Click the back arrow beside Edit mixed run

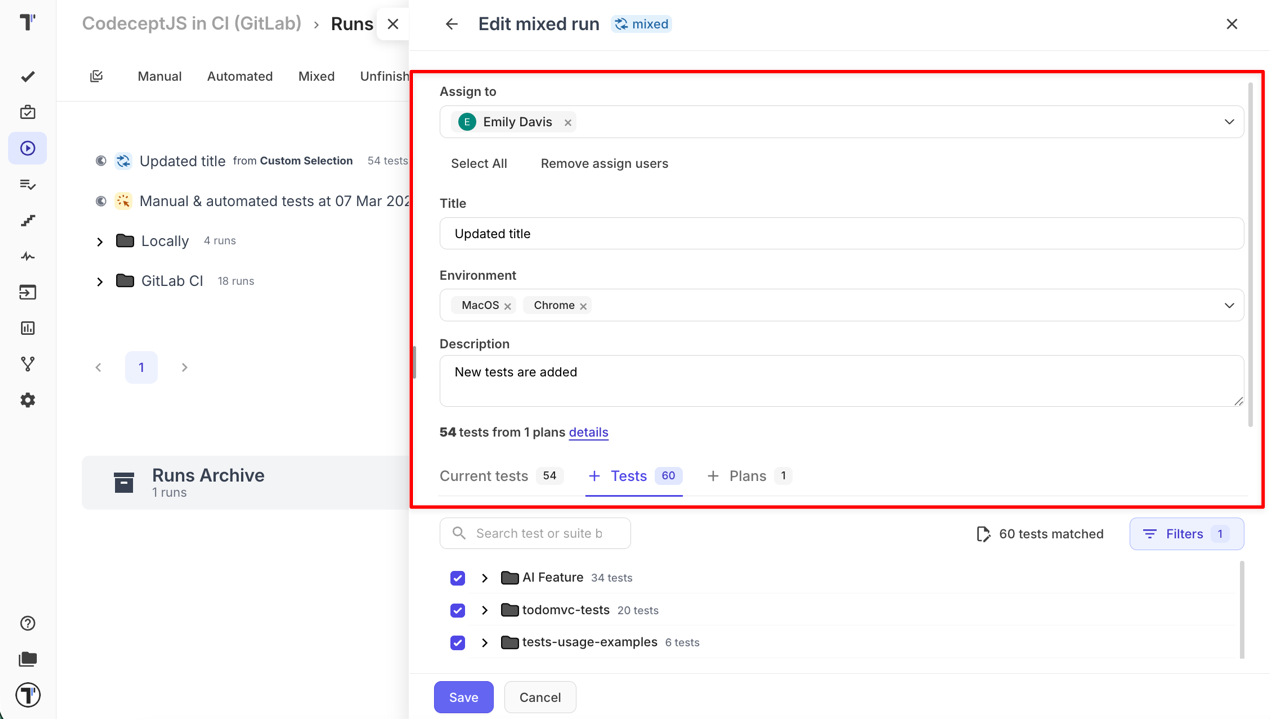point(452,24)
